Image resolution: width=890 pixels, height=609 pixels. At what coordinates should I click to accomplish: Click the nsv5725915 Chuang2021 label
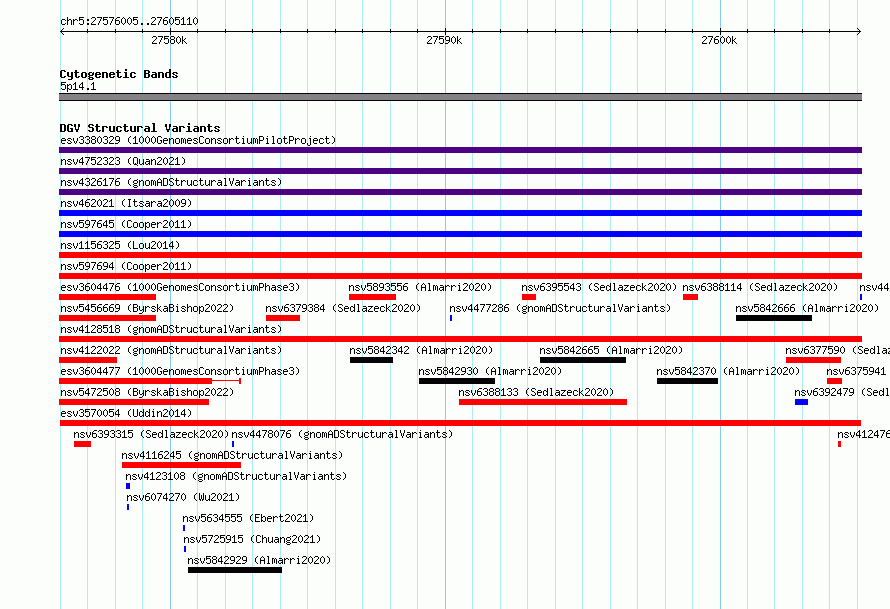[x=252, y=539]
